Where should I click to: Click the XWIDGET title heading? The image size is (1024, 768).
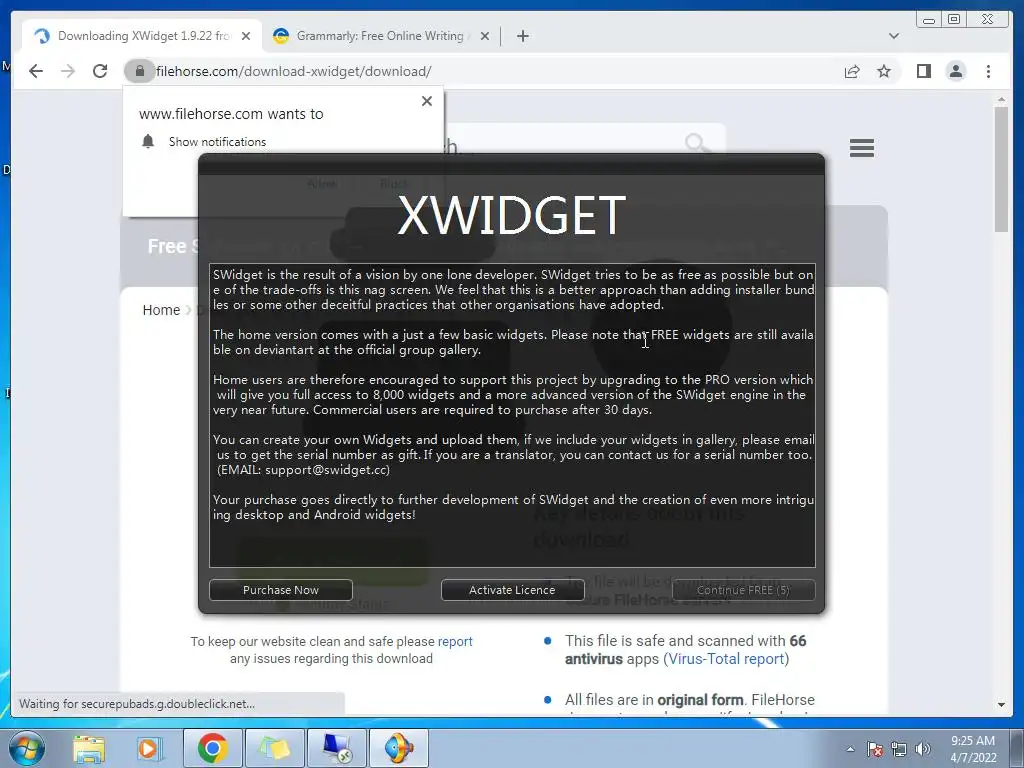pyautogui.click(x=511, y=215)
